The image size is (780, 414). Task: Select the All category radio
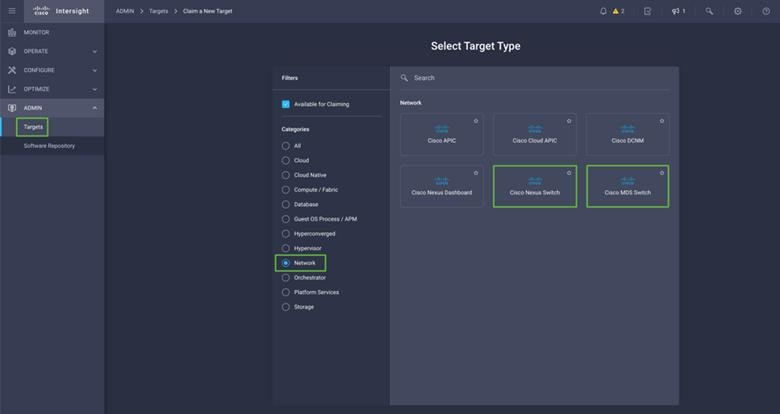[286, 146]
